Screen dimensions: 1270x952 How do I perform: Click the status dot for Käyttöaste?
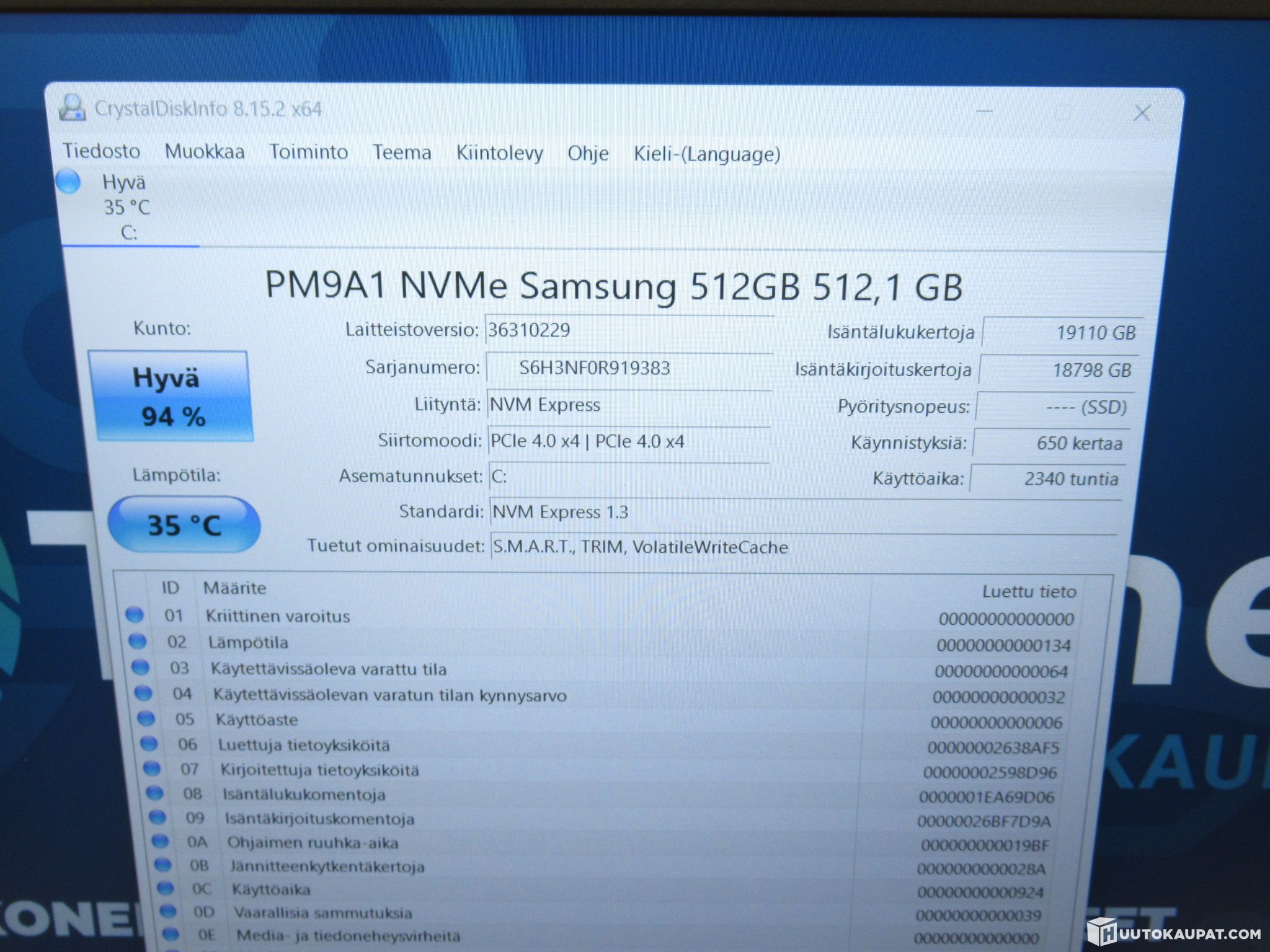(x=146, y=718)
